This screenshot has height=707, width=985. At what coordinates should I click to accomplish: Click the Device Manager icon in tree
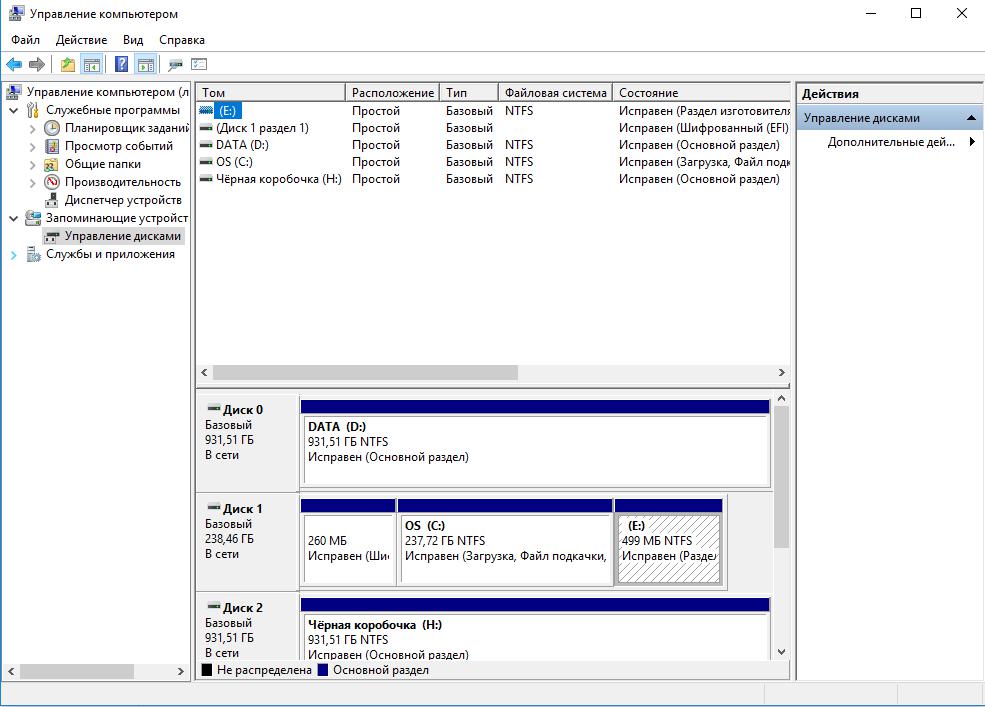click(52, 200)
